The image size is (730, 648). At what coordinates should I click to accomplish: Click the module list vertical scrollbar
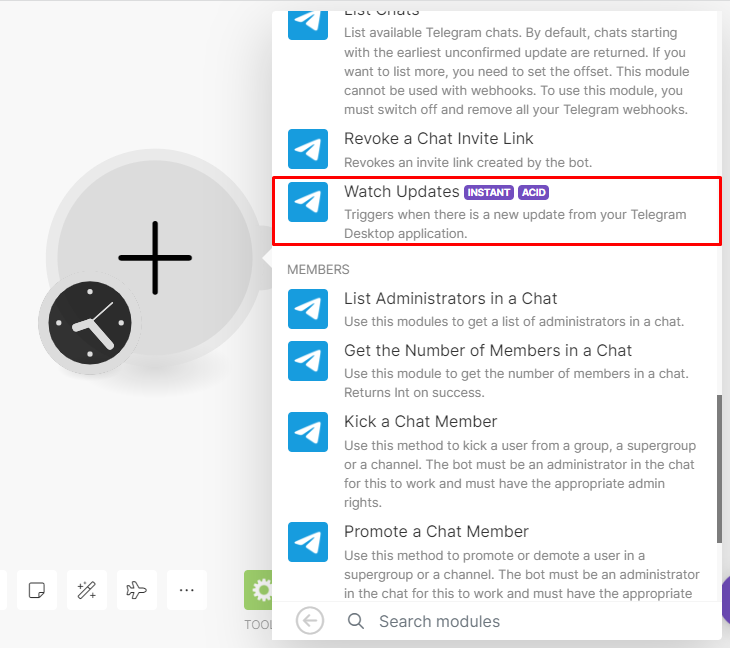[x=719, y=469]
